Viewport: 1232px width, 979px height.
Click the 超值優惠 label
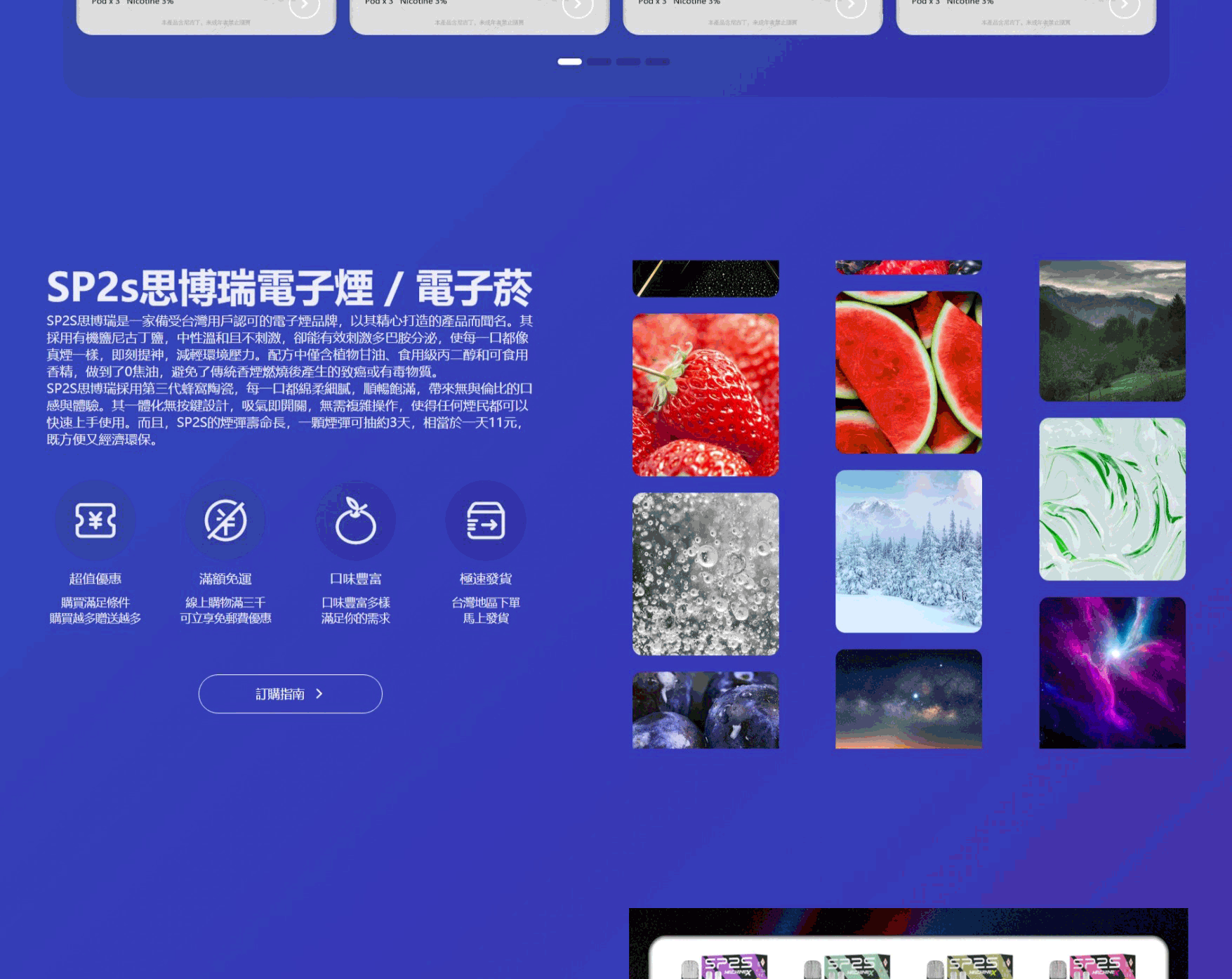[x=95, y=579]
